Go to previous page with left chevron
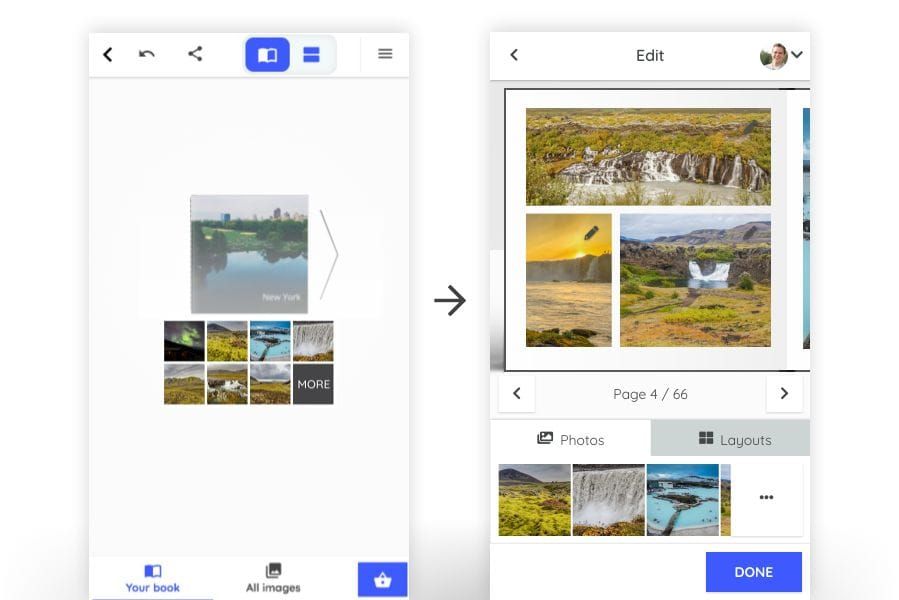This screenshot has height=600, width=899. coord(516,394)
